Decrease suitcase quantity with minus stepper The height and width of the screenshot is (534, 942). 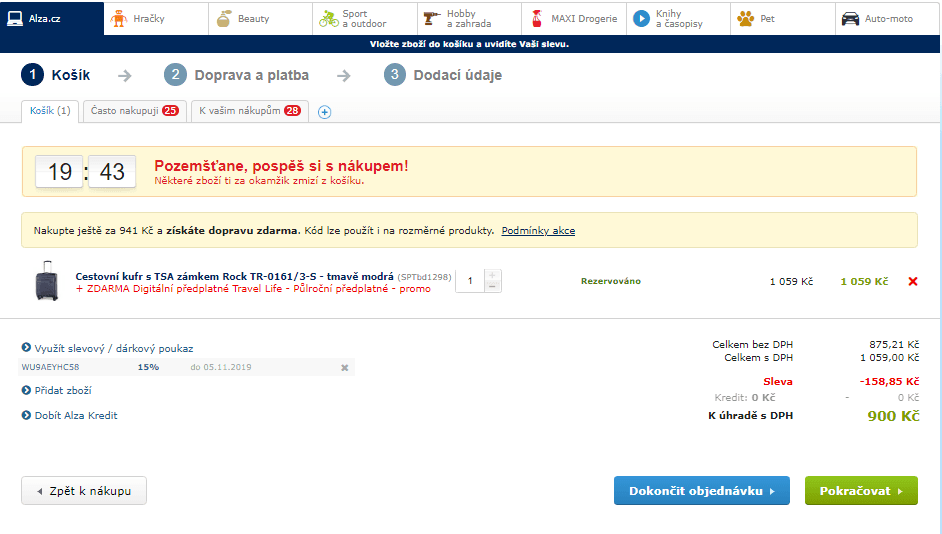492,287
